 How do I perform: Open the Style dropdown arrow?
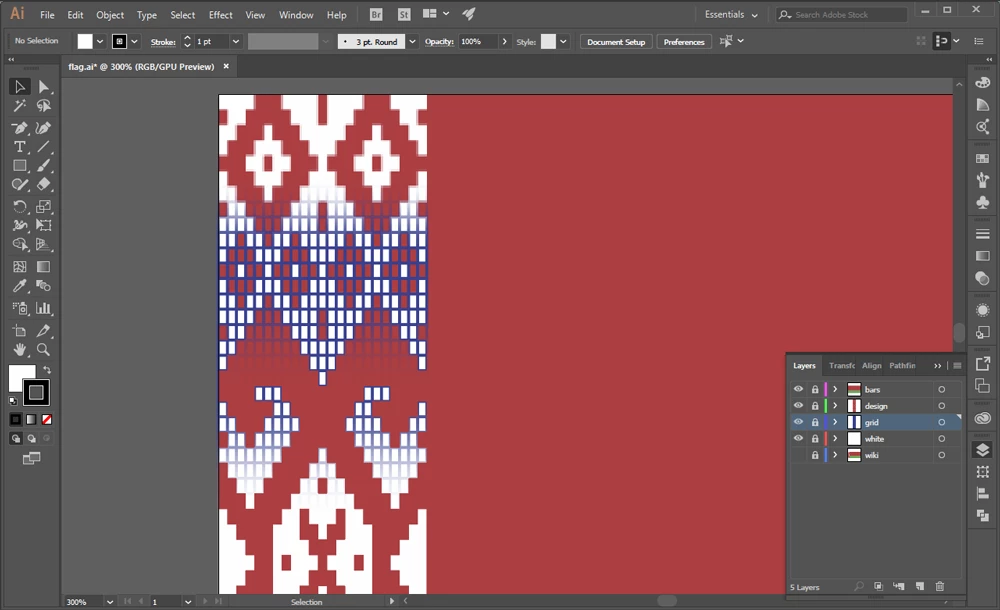tap(563, 41)
